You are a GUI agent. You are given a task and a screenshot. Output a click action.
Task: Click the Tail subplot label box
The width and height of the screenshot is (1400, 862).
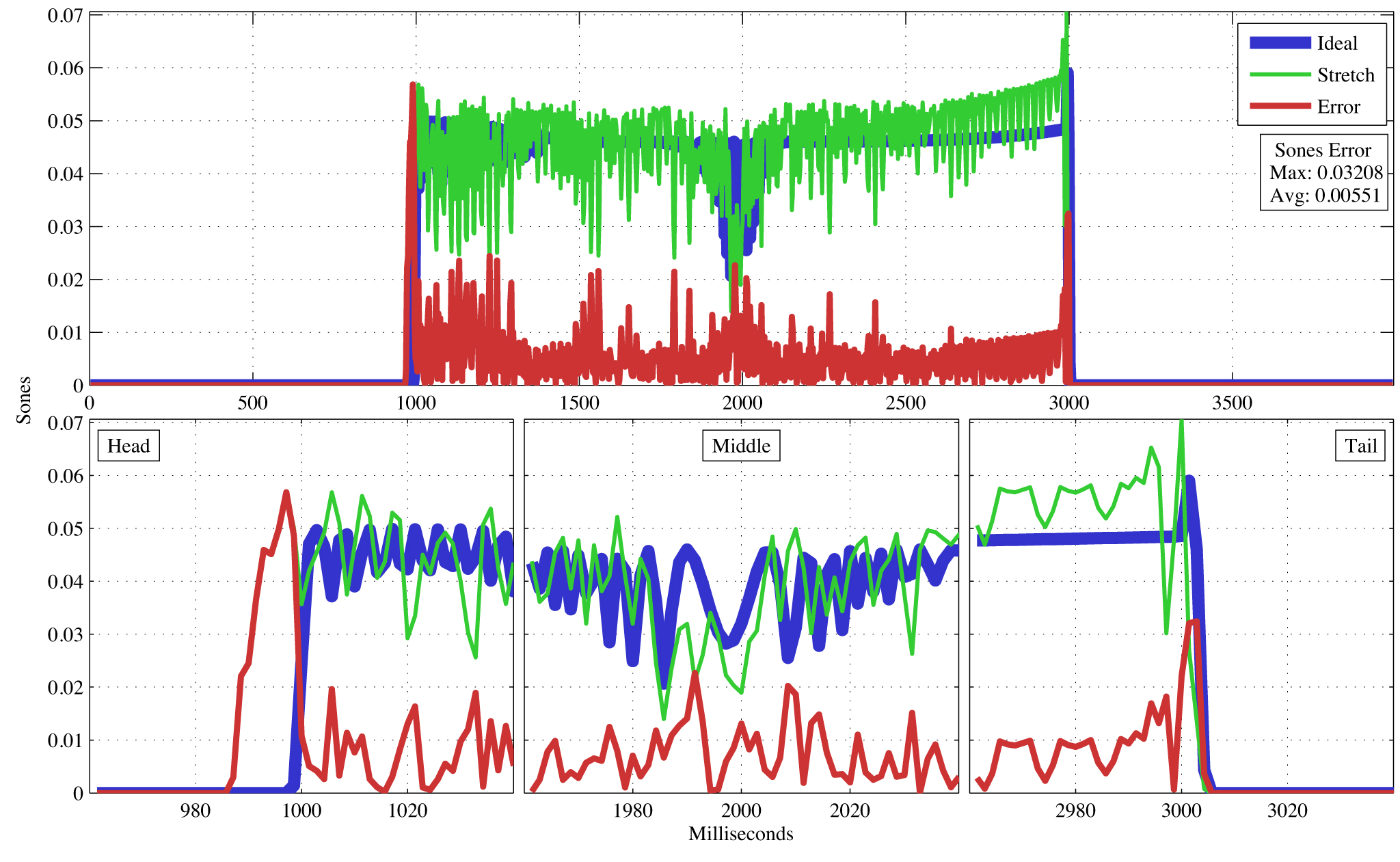coord(1360,446)
